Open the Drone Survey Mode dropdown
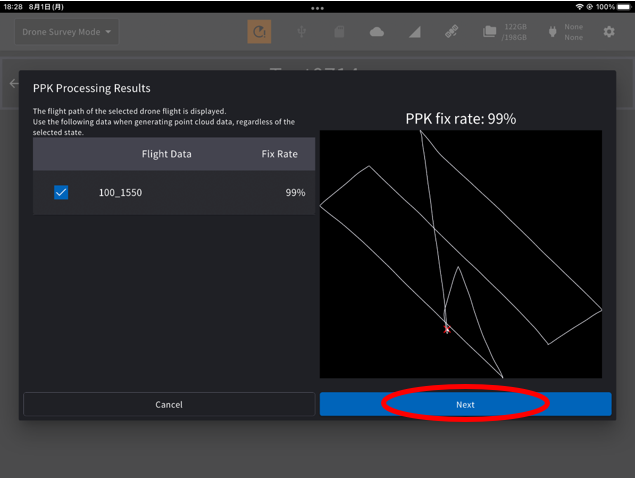The height and width of the screenshot is (480, 636). 67,32
